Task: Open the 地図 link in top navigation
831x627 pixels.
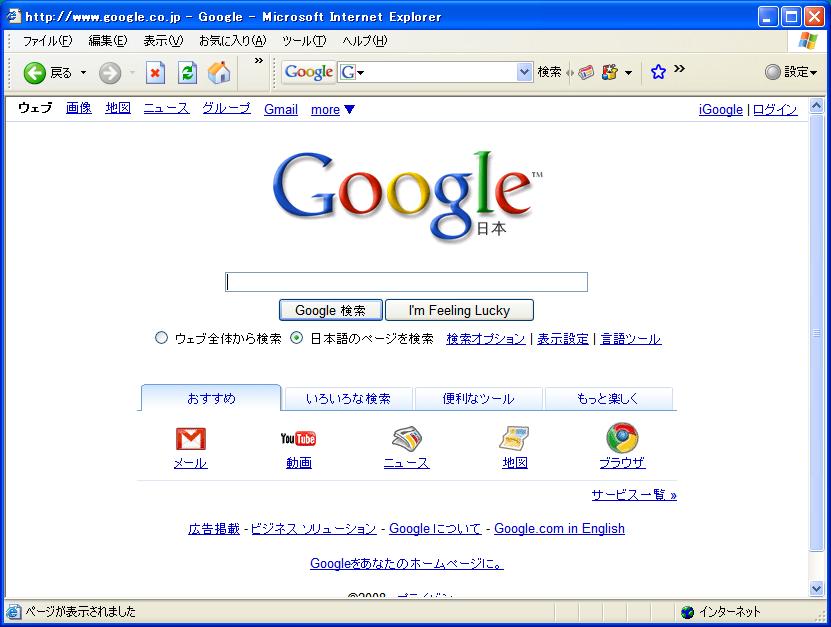Action: 118,108
